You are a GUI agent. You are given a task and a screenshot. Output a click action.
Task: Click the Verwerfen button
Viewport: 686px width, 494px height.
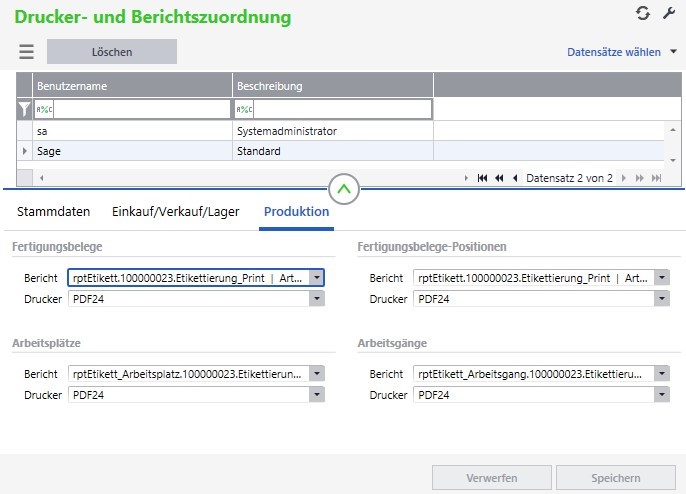click(x=491, y=478)
